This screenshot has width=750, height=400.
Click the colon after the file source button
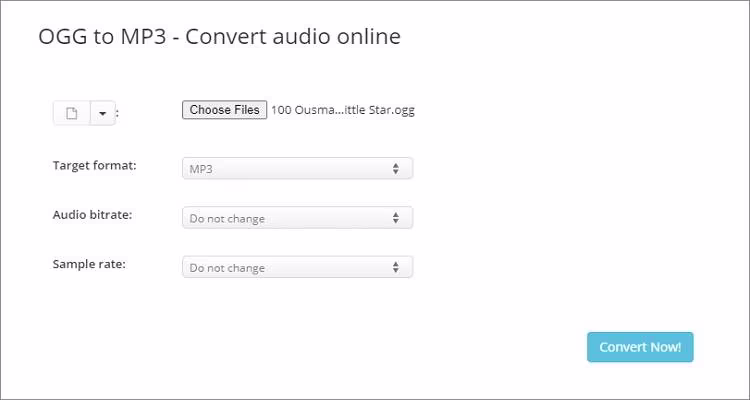coord(118,114)
